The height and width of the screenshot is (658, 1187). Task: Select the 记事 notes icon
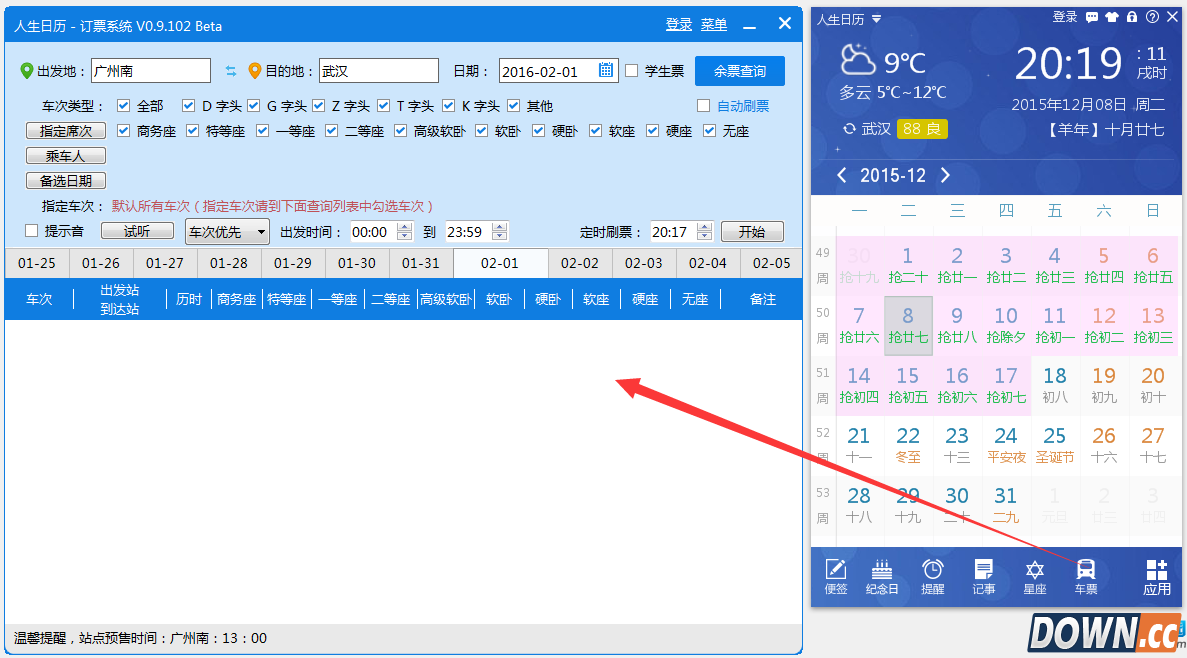point(983,575)
